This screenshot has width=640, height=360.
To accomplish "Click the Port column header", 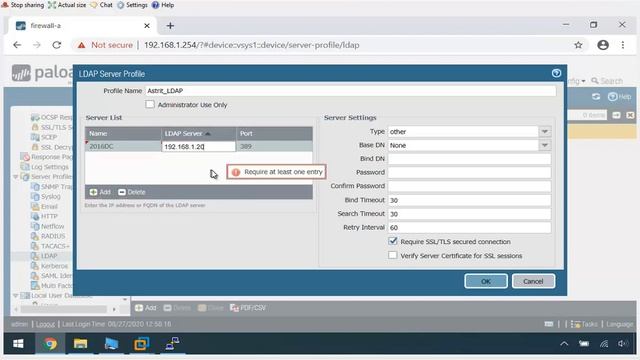I will coord(274,133).
